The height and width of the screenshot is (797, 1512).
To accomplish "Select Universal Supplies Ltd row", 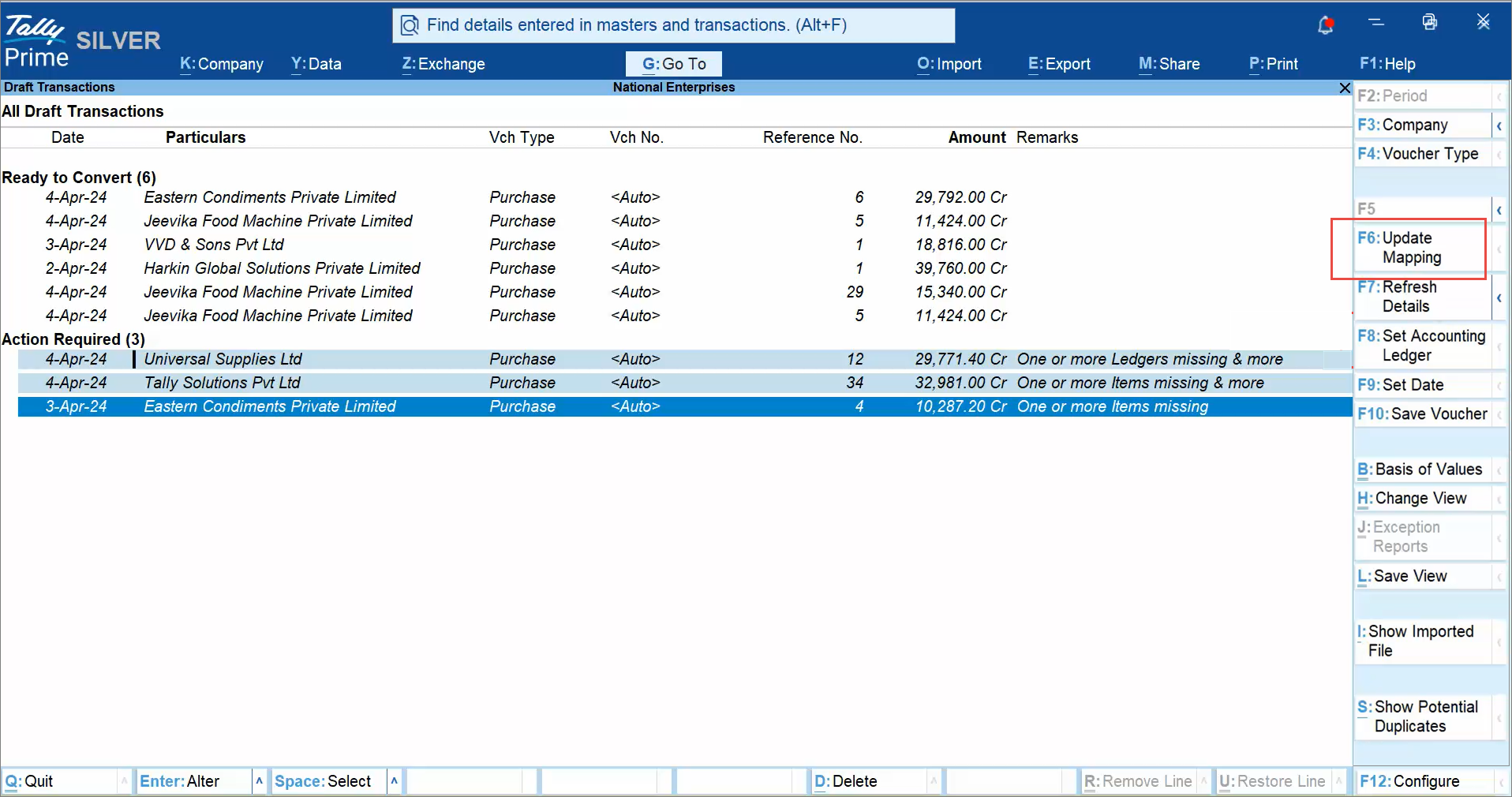I will click(685, 359).
